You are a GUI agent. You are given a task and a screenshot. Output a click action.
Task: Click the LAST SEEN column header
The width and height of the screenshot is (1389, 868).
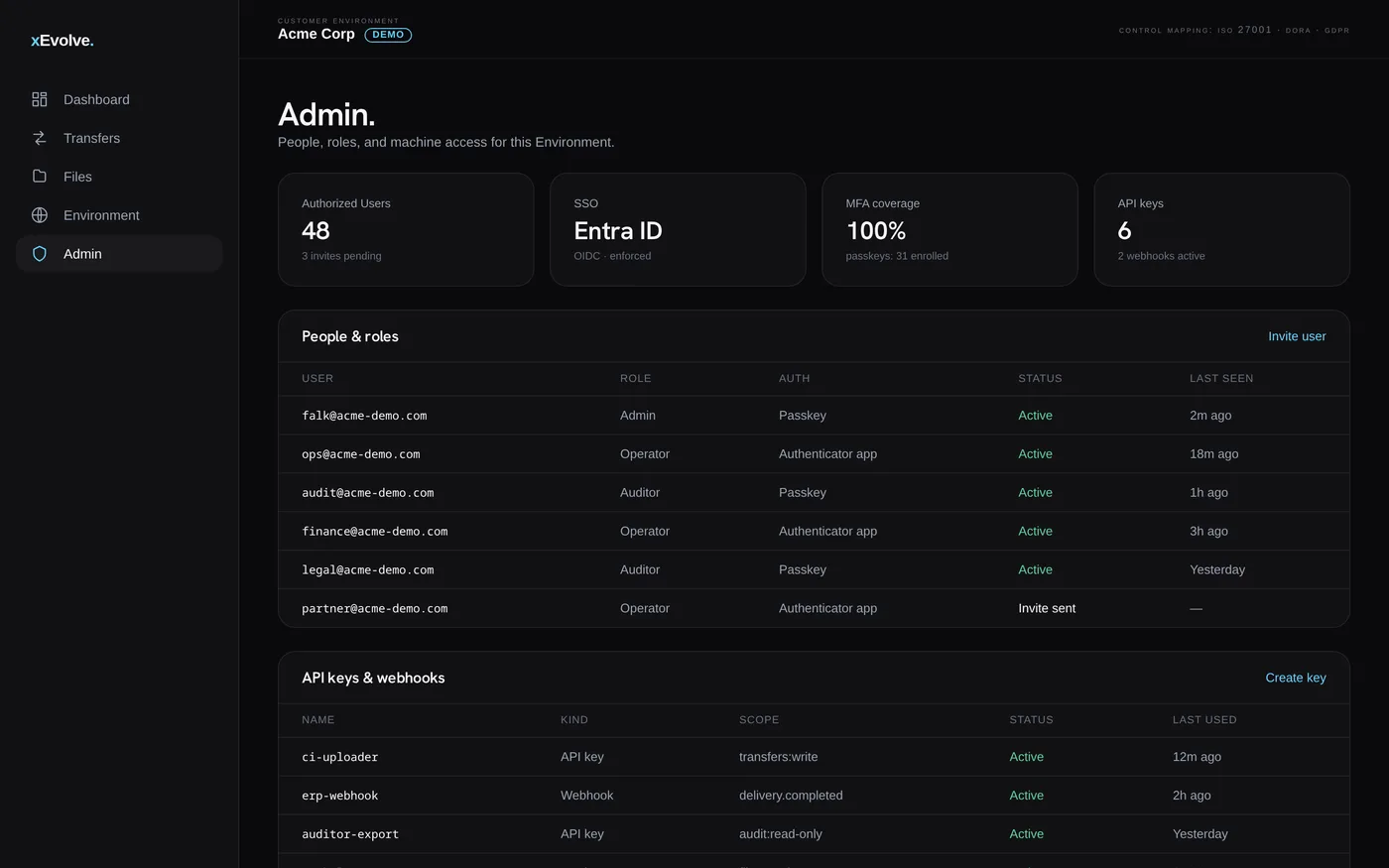1221,379
